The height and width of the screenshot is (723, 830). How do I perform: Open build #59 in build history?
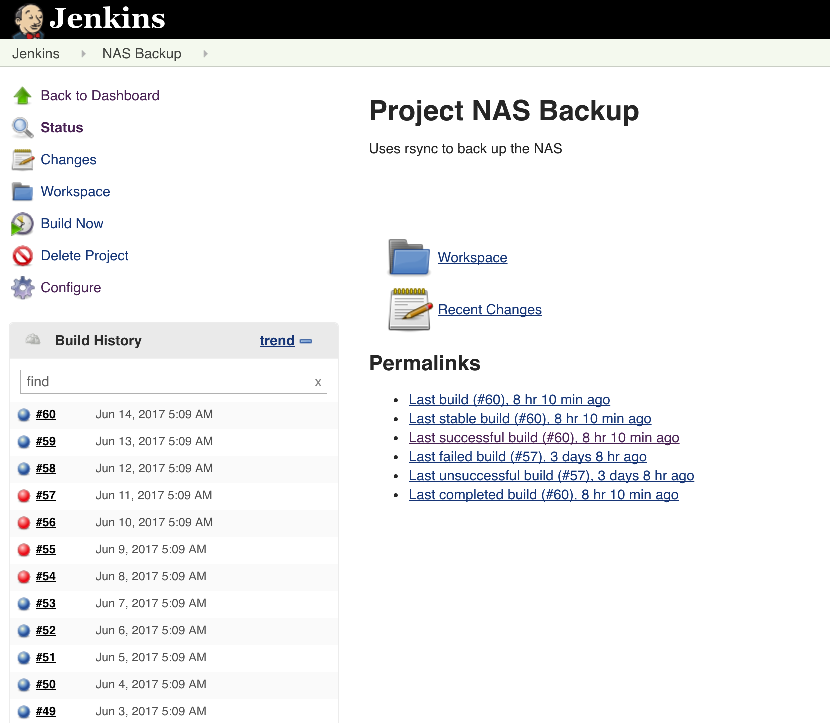pos(46,441)
